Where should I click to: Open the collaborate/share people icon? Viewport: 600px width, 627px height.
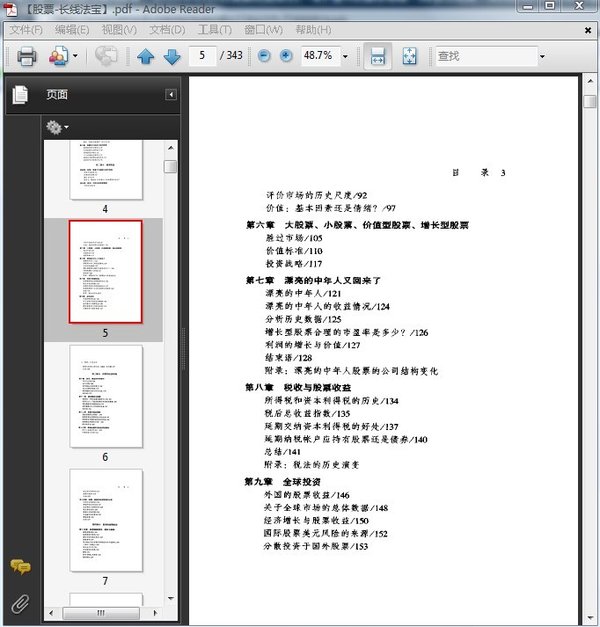(x=59, y=56)
